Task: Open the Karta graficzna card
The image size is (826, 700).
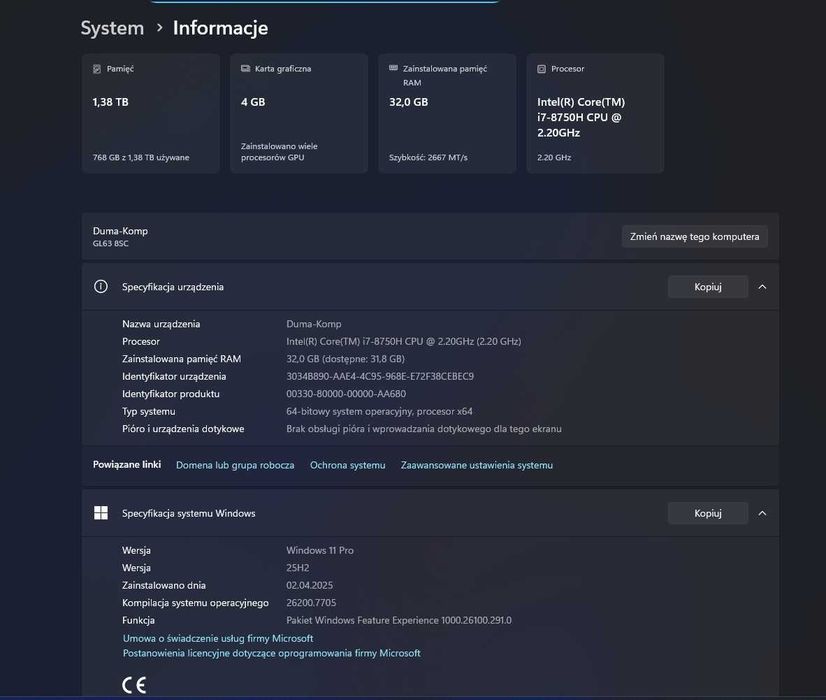Action: coord(299,113)
